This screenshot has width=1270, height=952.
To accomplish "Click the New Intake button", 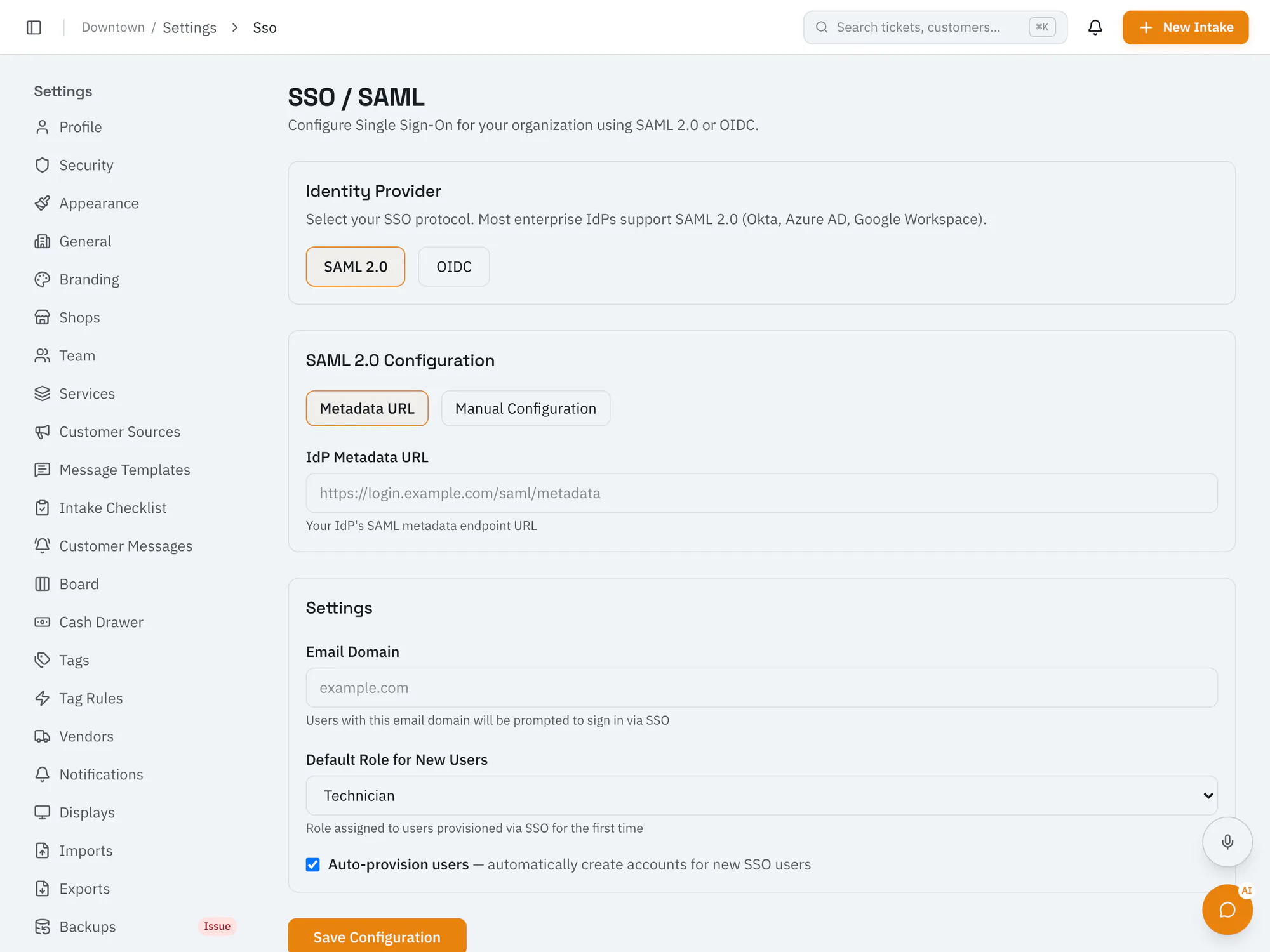I will pyautogui.click(x=1186, y=27).
